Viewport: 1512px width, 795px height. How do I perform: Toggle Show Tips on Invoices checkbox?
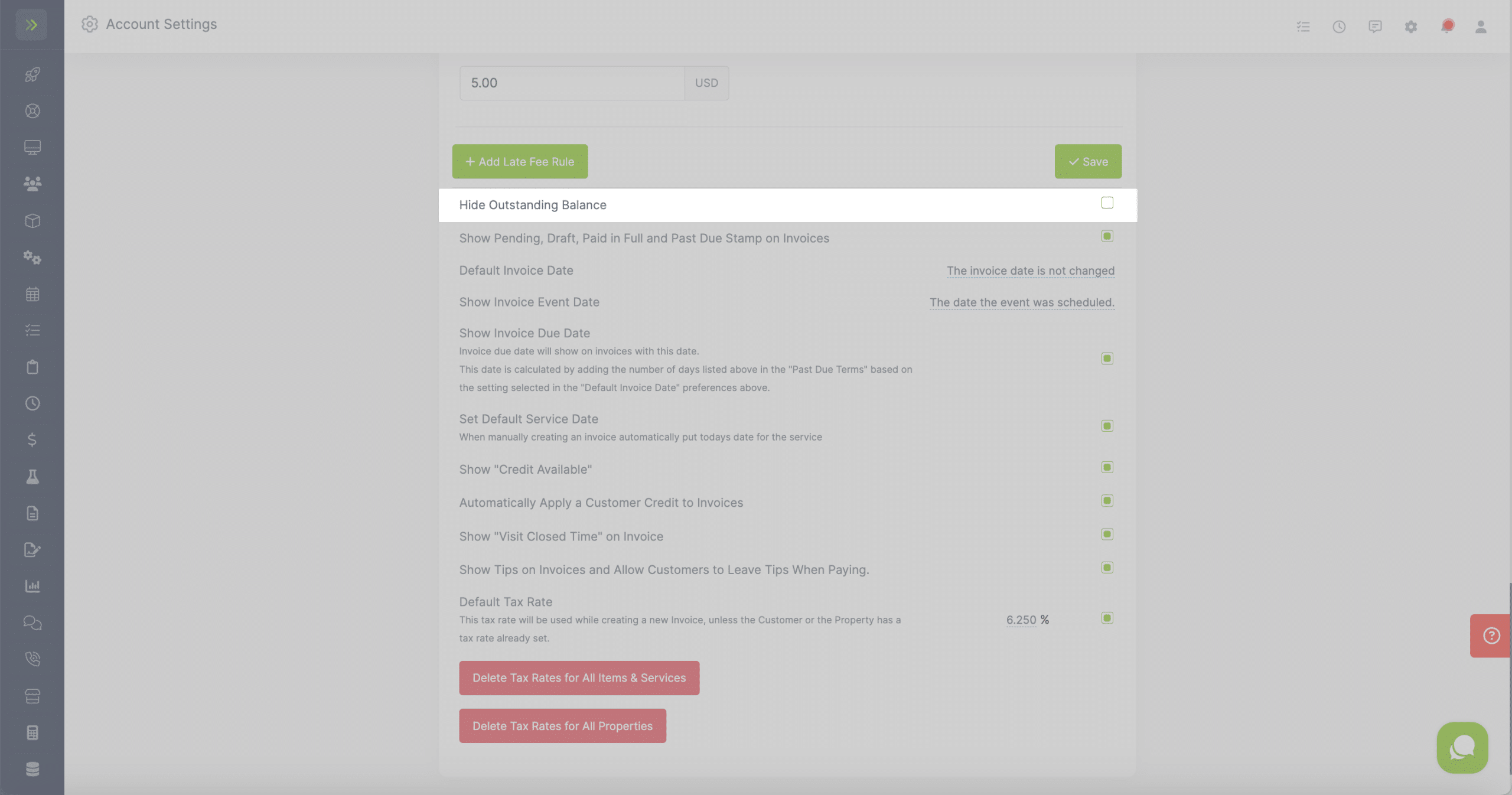pyautogui.click(x=1107, y=568)
